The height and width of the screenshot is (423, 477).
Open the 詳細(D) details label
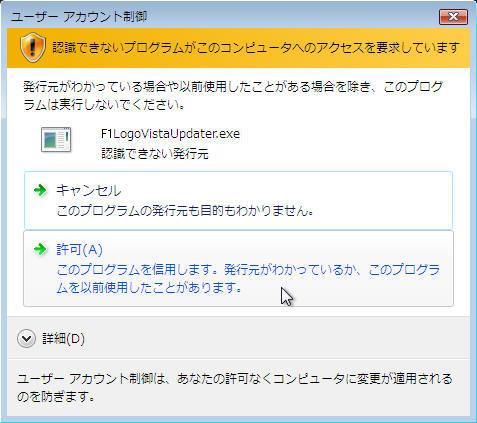click(63, 339)
